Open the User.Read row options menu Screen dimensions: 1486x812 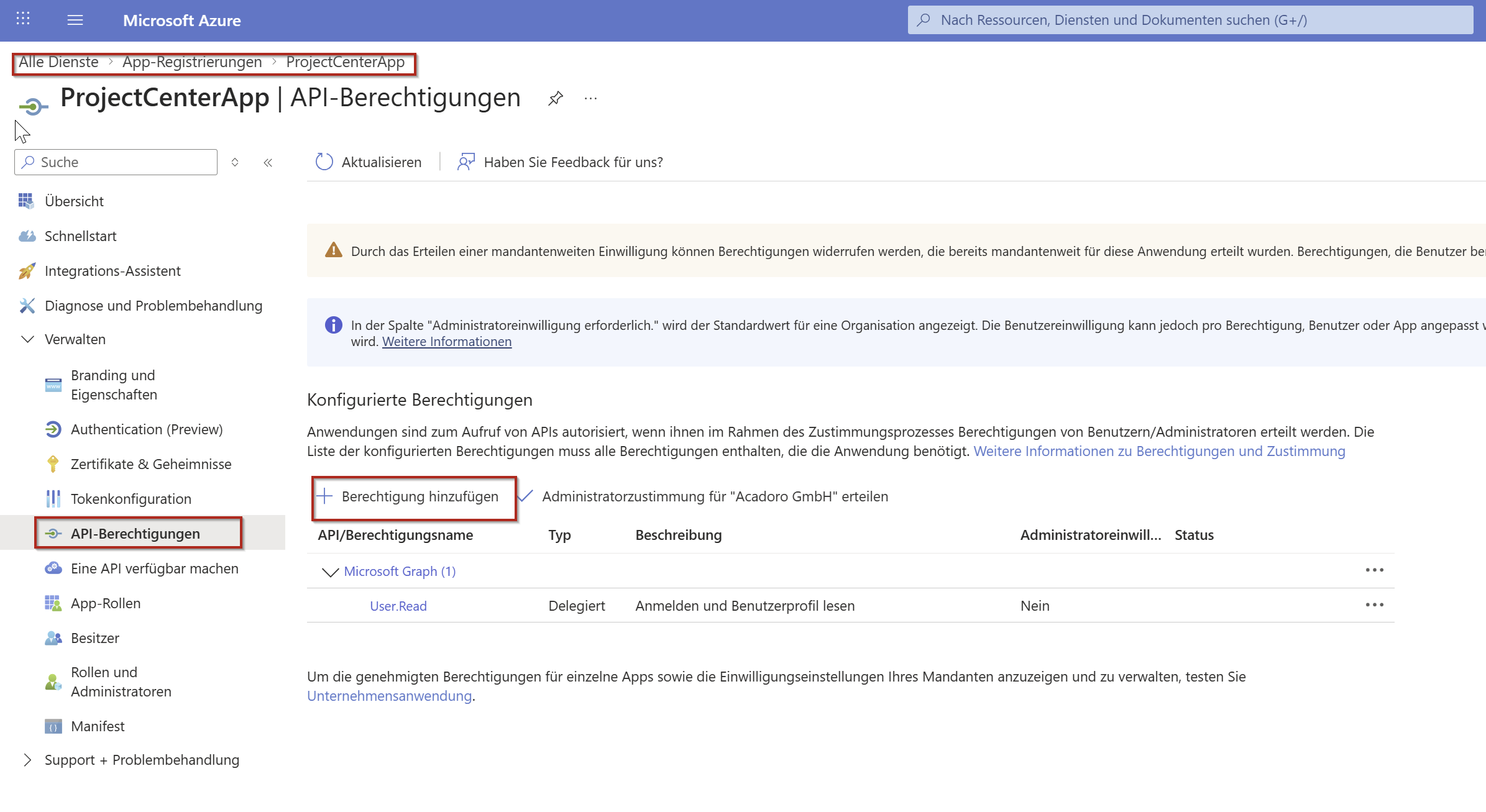1375,605
